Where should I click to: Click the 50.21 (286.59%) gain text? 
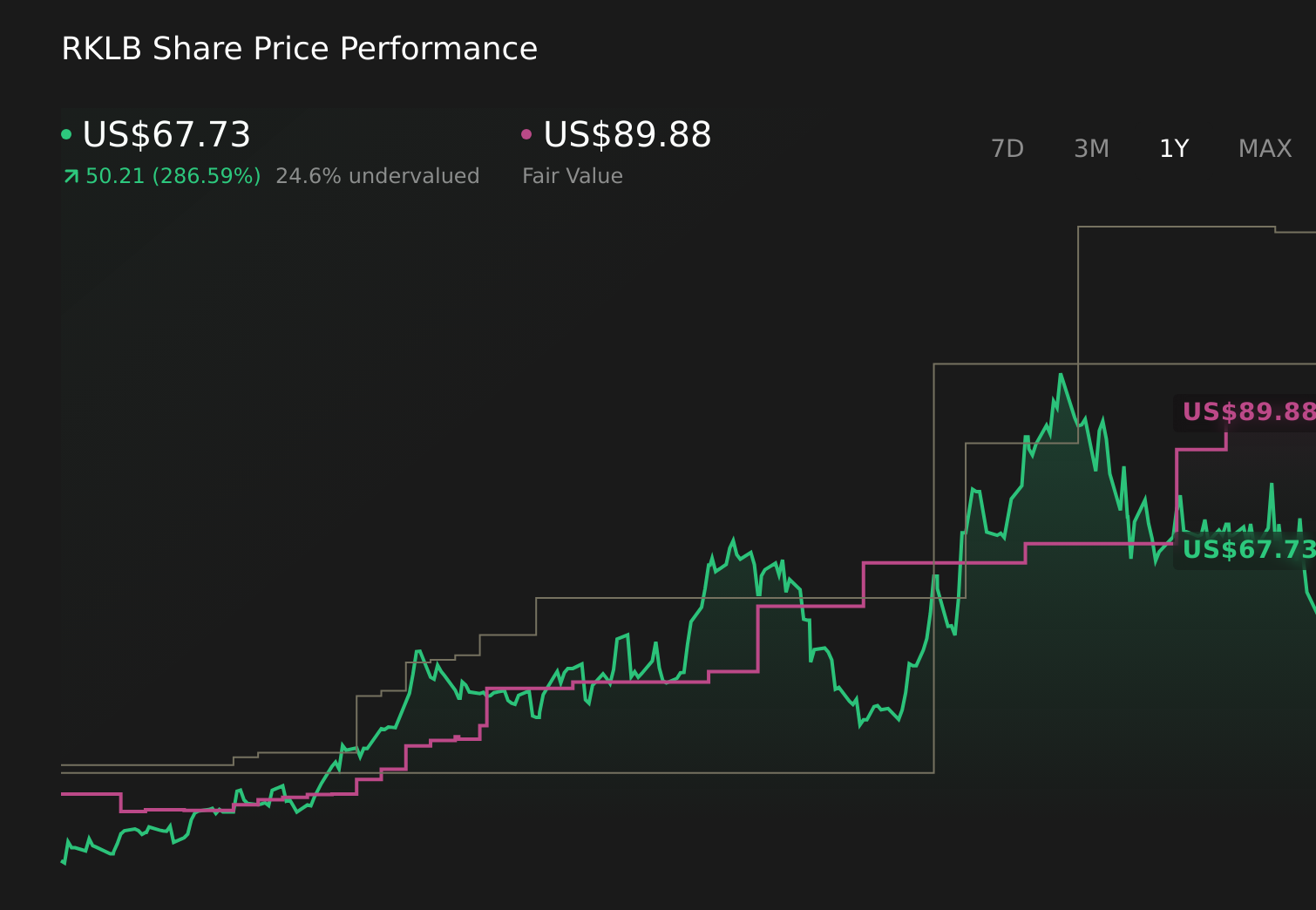173,175
